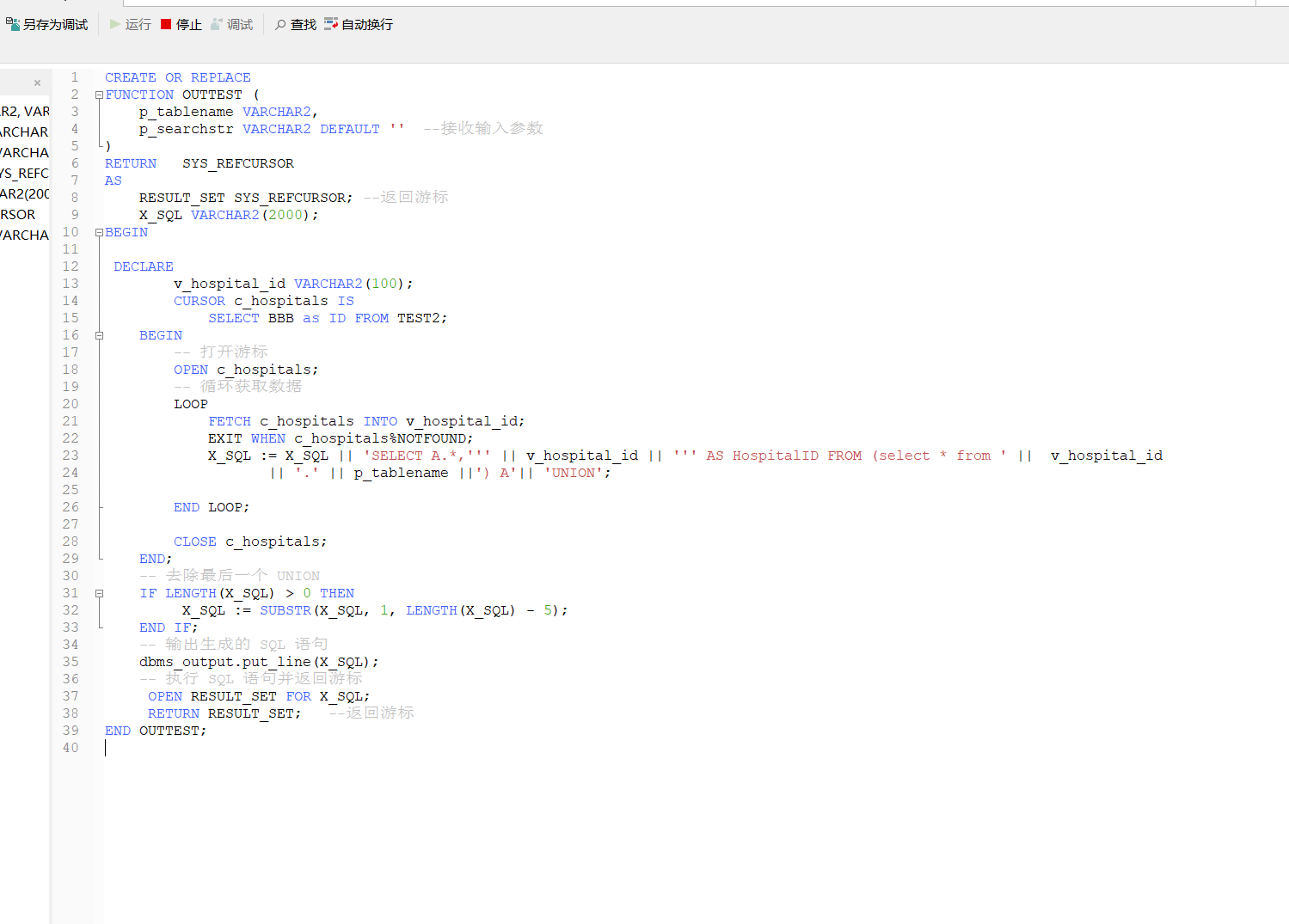Click the FETCH c_hospitals INTO line
This screenshot has height=924, width=1289.
(366, 421)
